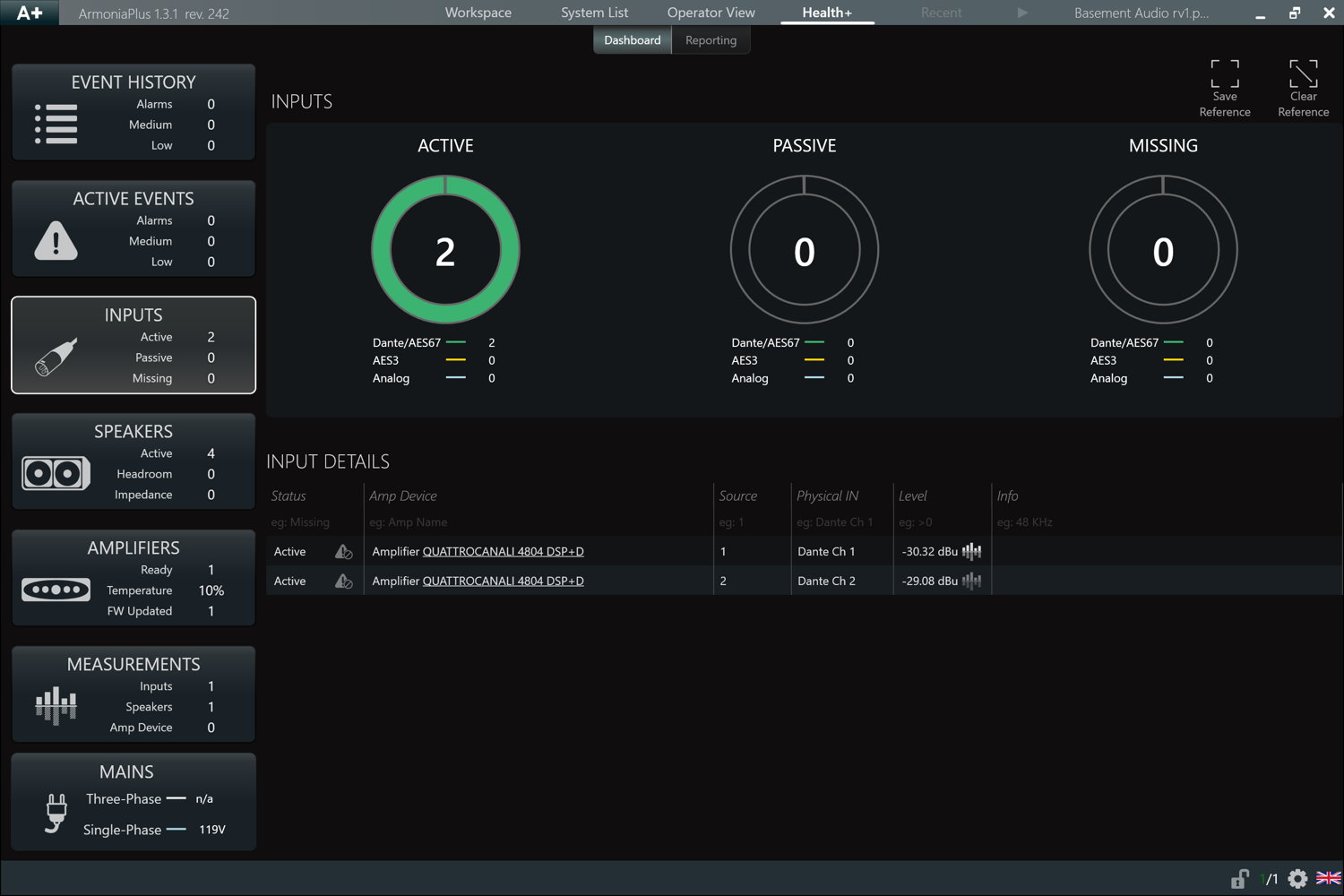Select the Mains card
The width and height of the screenshot is (1344, 896).
[134, 802]
